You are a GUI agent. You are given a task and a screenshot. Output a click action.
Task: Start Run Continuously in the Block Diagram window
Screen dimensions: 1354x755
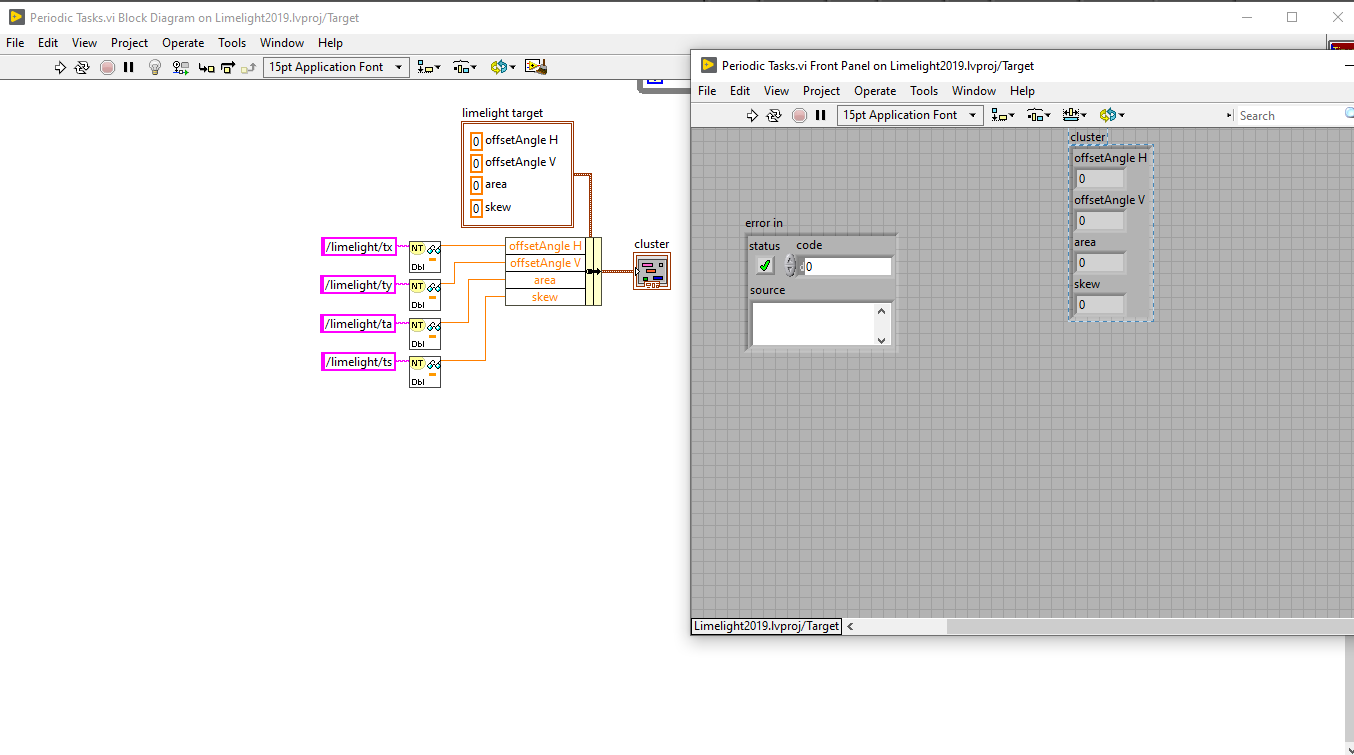83,67
